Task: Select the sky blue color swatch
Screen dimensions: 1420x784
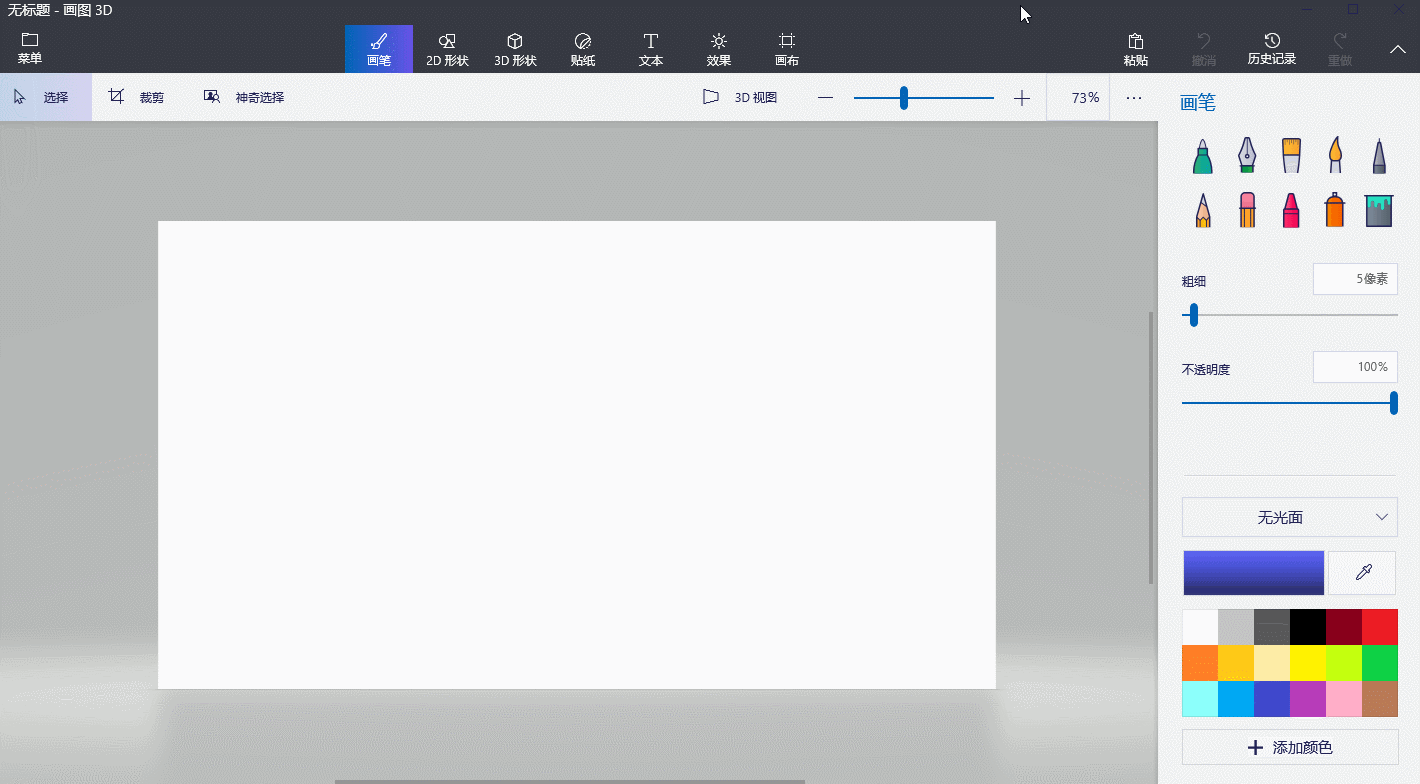Action: [1236, 699]
